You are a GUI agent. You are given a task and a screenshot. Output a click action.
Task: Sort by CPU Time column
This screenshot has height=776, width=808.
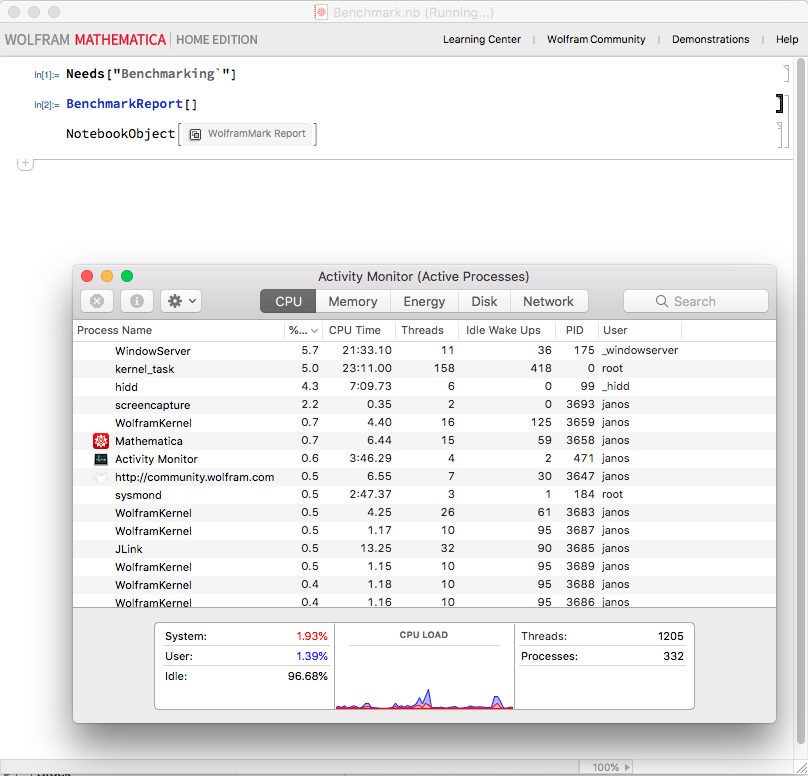coord(359,330)
